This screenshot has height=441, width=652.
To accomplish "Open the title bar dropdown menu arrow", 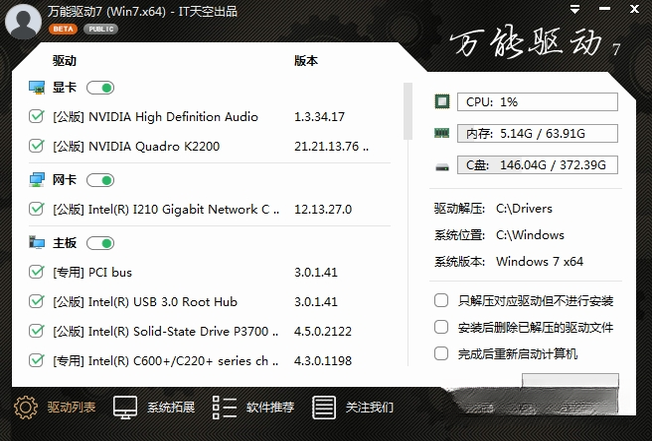I will coord(575,9).
